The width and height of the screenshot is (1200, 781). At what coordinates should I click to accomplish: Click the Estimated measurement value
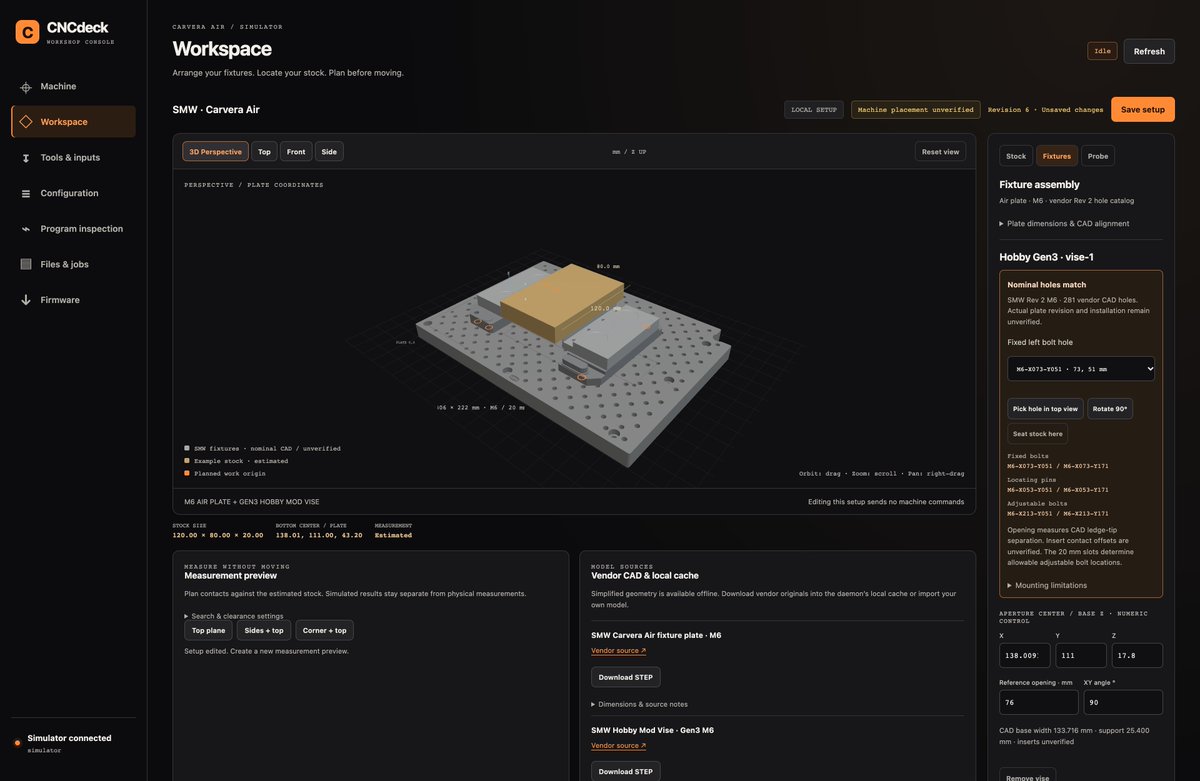click(393, 535)
